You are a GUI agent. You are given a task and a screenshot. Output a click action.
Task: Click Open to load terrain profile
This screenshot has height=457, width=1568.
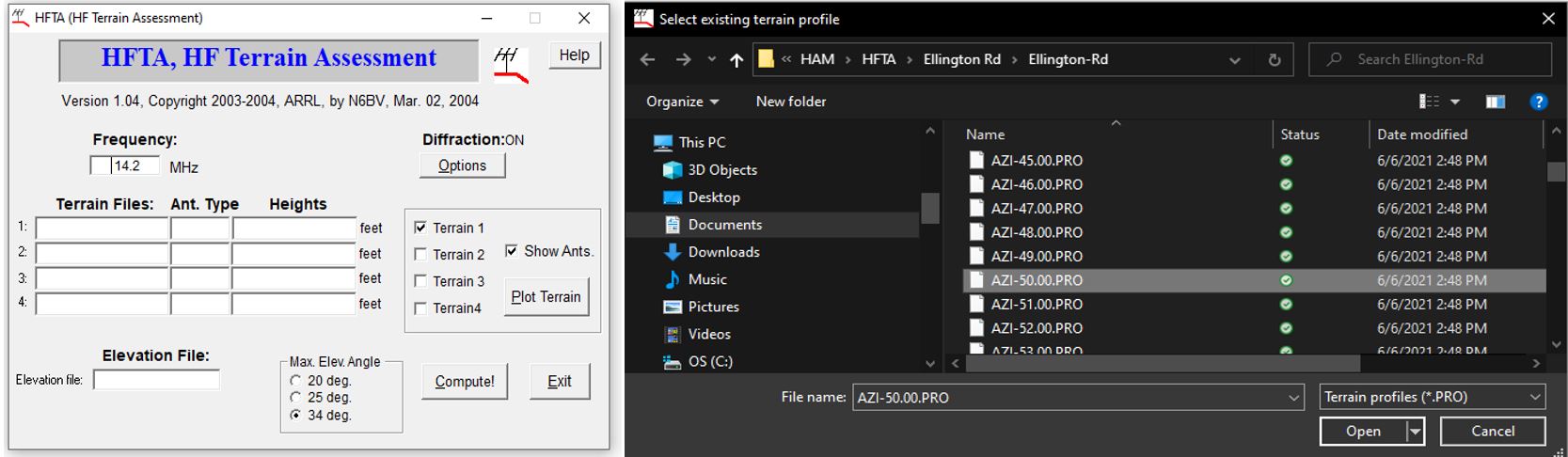[x=1363, y=432]
